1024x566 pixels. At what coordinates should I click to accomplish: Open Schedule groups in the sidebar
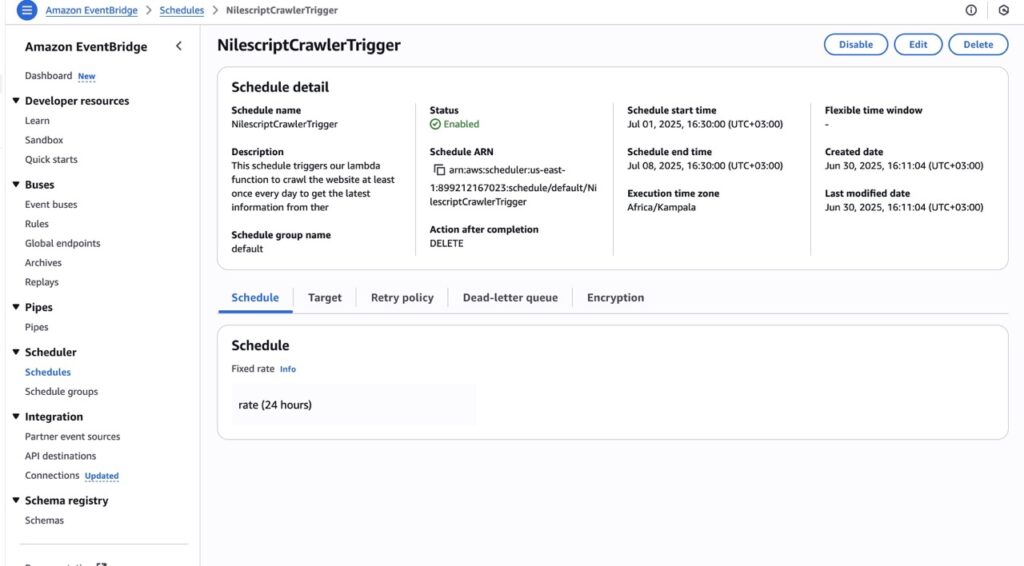coord(61,392)
